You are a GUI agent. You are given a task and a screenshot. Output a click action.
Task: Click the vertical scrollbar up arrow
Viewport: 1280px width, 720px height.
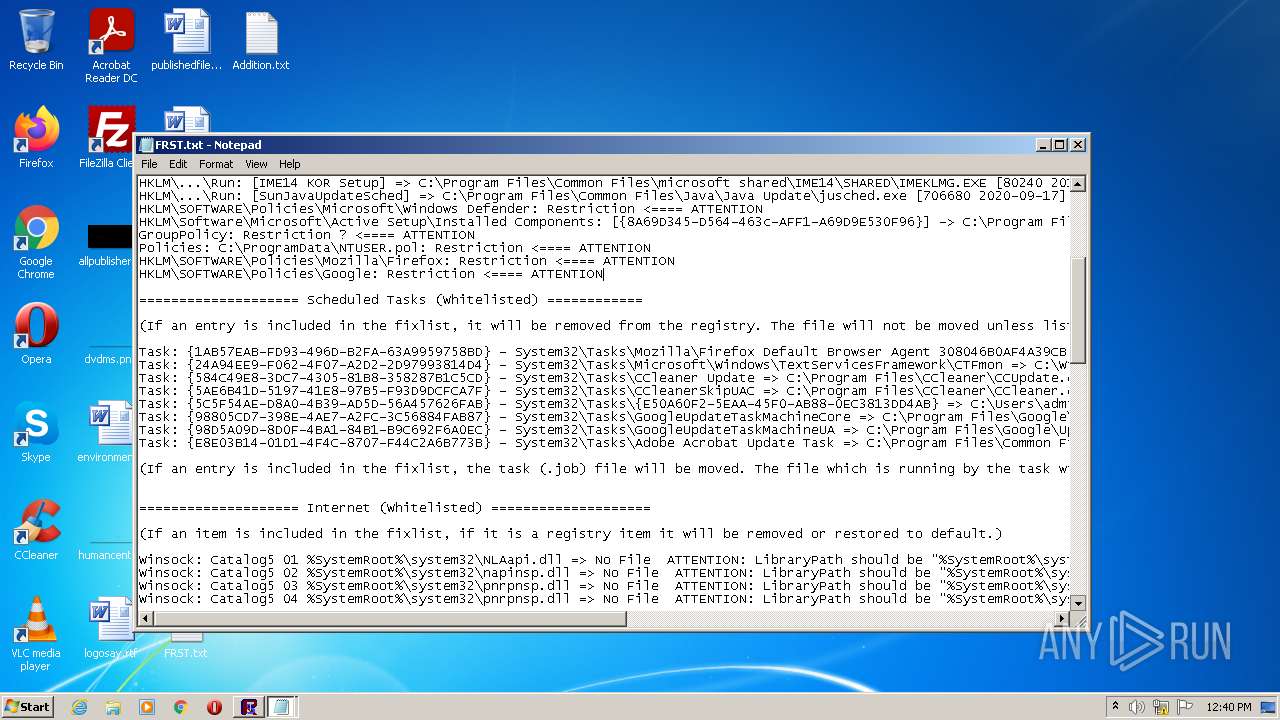(1078, 184)
